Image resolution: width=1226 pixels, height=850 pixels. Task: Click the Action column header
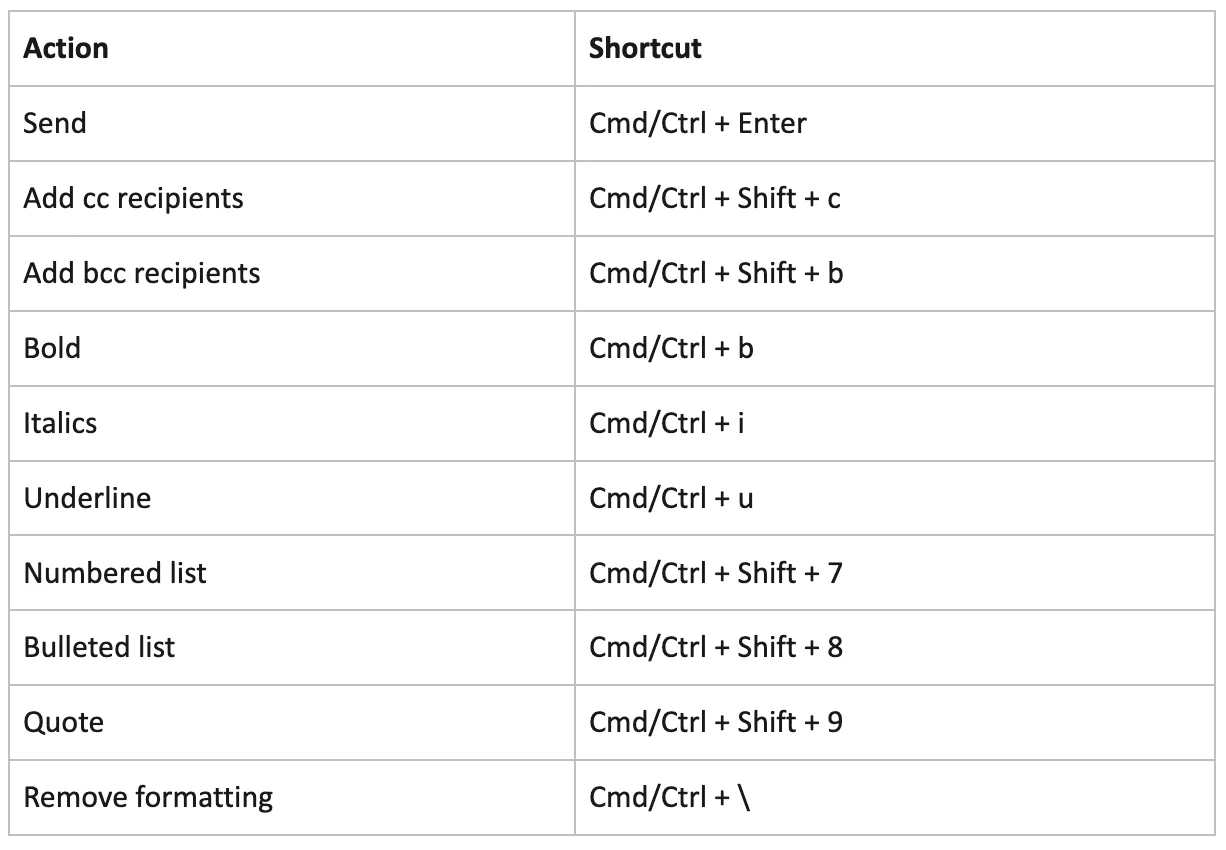(x=66, y=48)
